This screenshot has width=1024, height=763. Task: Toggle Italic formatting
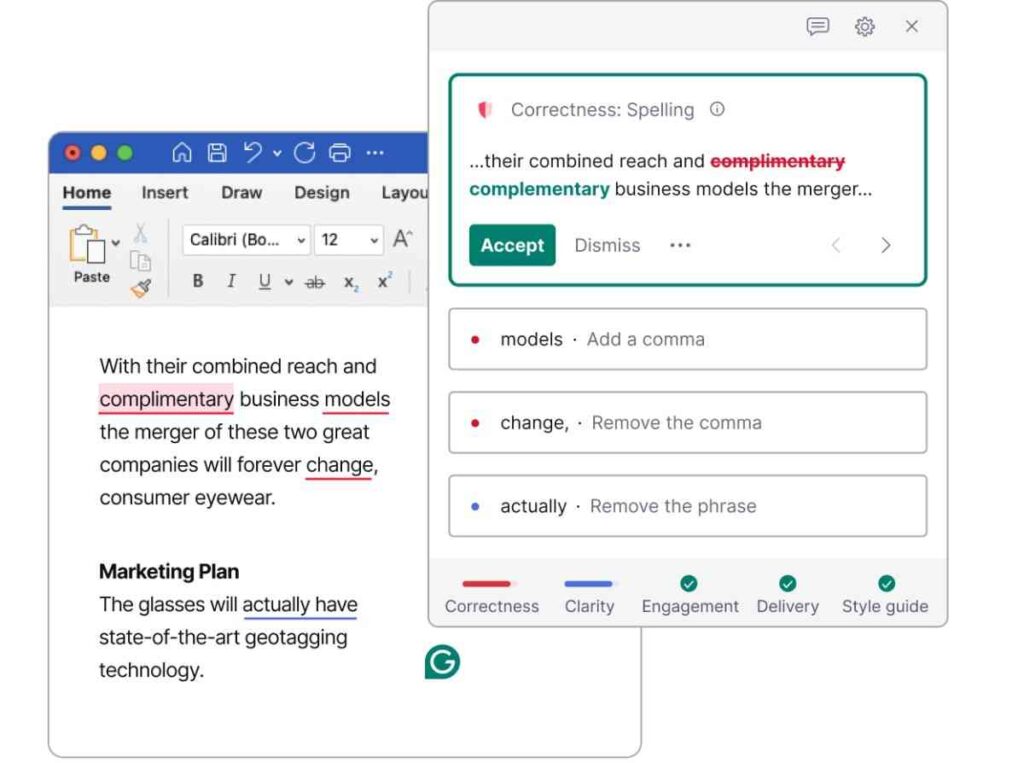(x=231, y=282)
